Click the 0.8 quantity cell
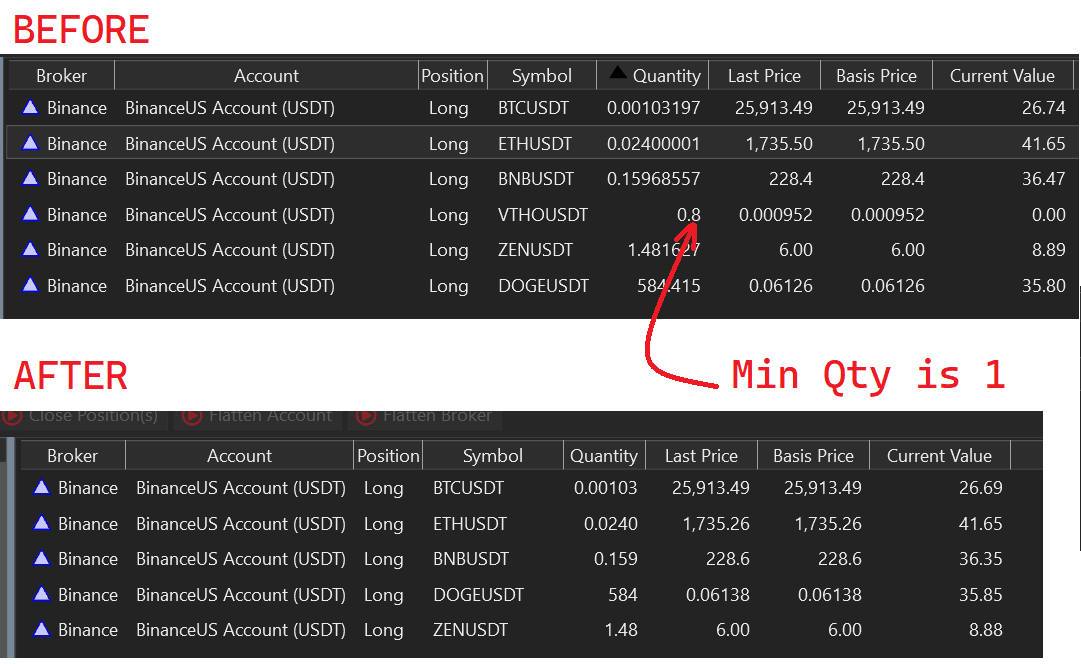The height and width of the screenshot is (664, 1081). tap(688, 215)
